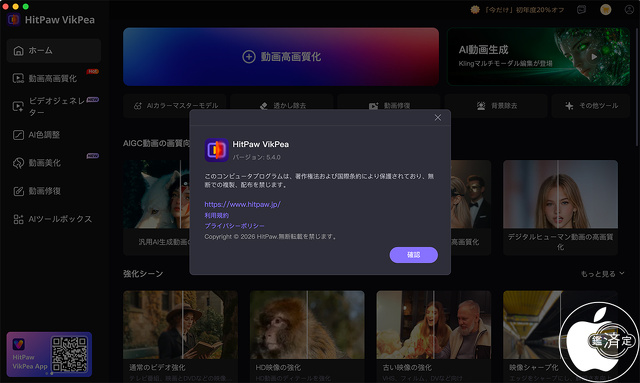Open その他ツール more tools
Image resolution: width=640 pixels, height=383 pixels.
[591, 106]
